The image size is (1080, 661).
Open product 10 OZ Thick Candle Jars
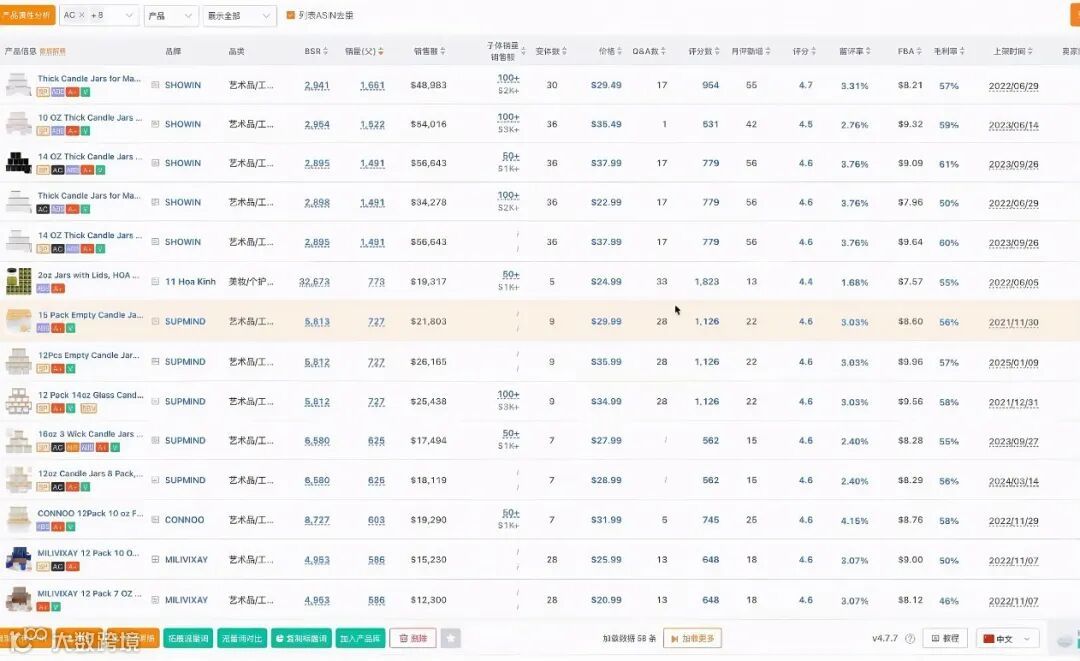(x=90, y=118)
